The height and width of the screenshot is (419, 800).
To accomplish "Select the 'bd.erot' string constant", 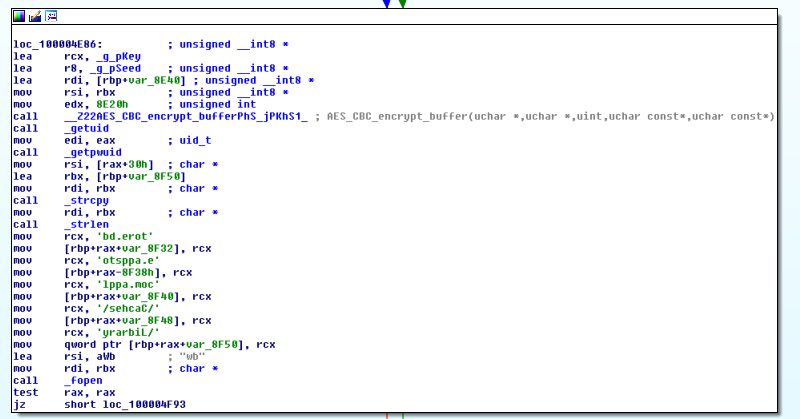I will coord(124,237).
